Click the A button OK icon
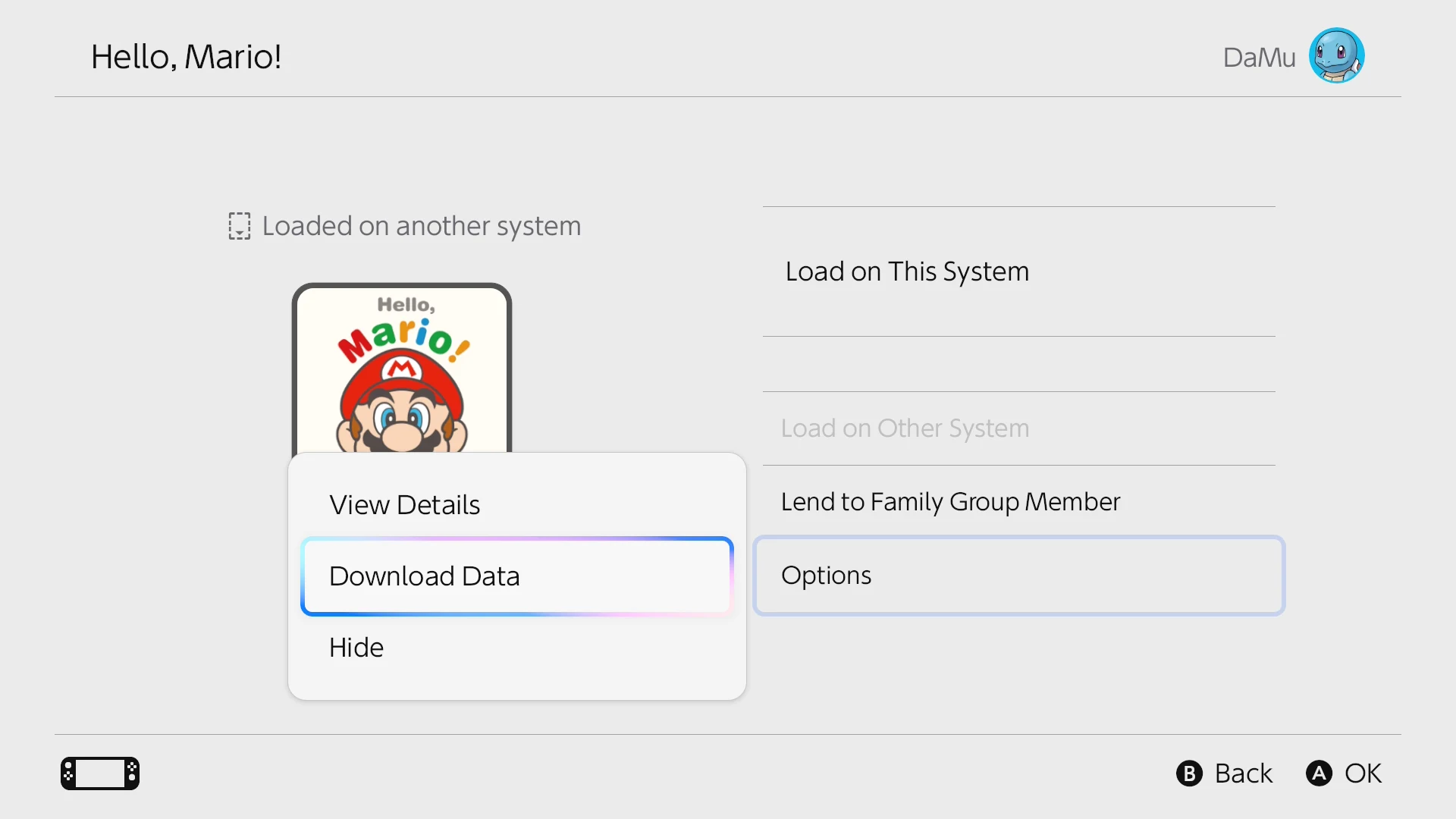The width and height of the screenshot is (1456, 819). coord(1319,773)
